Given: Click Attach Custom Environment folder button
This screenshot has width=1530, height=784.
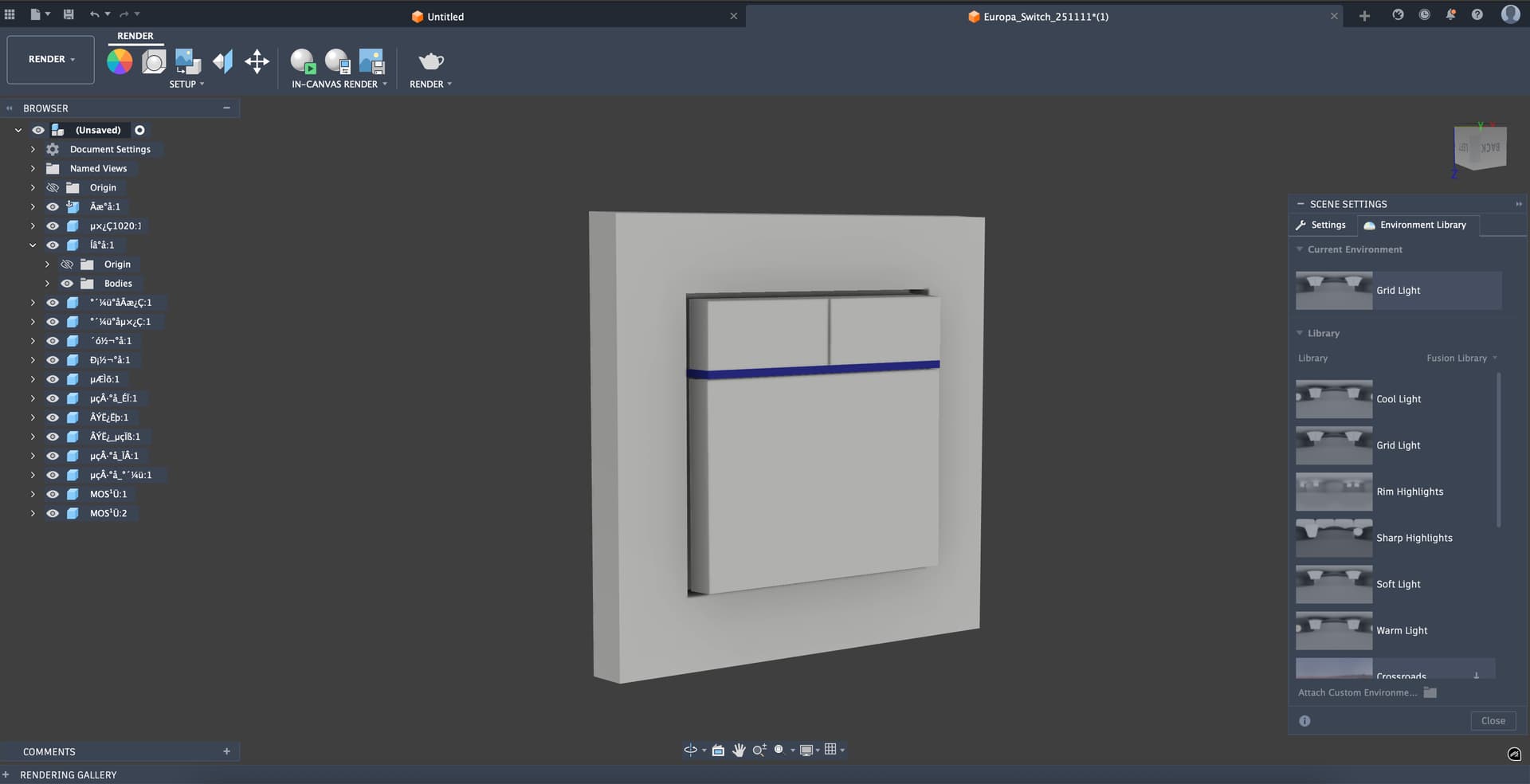Looking at the screenshot, I should coord(1430,693).
